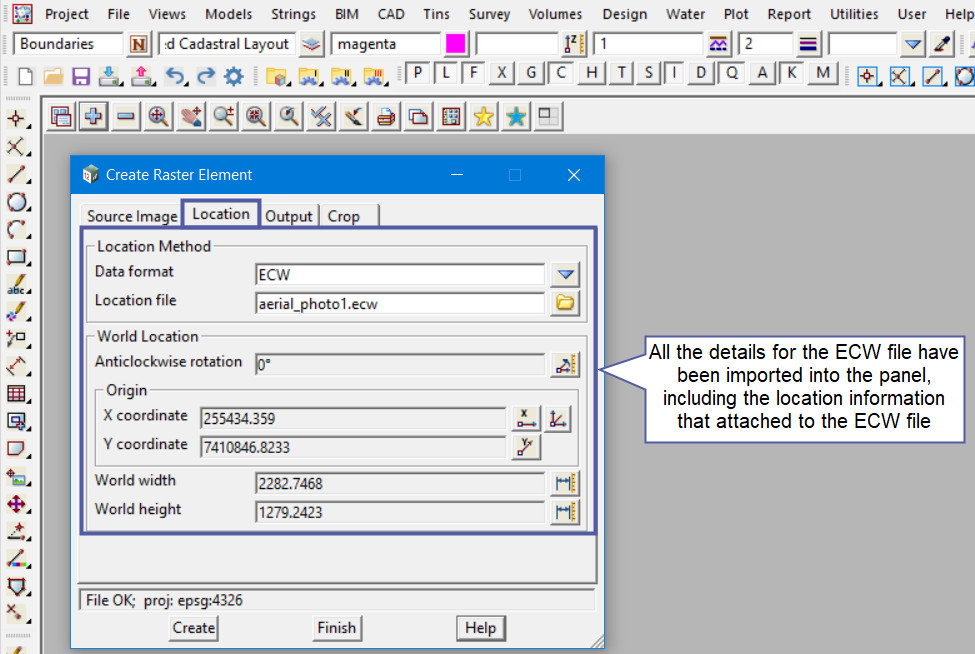Select the raster image tool in left toolbar

16,477
